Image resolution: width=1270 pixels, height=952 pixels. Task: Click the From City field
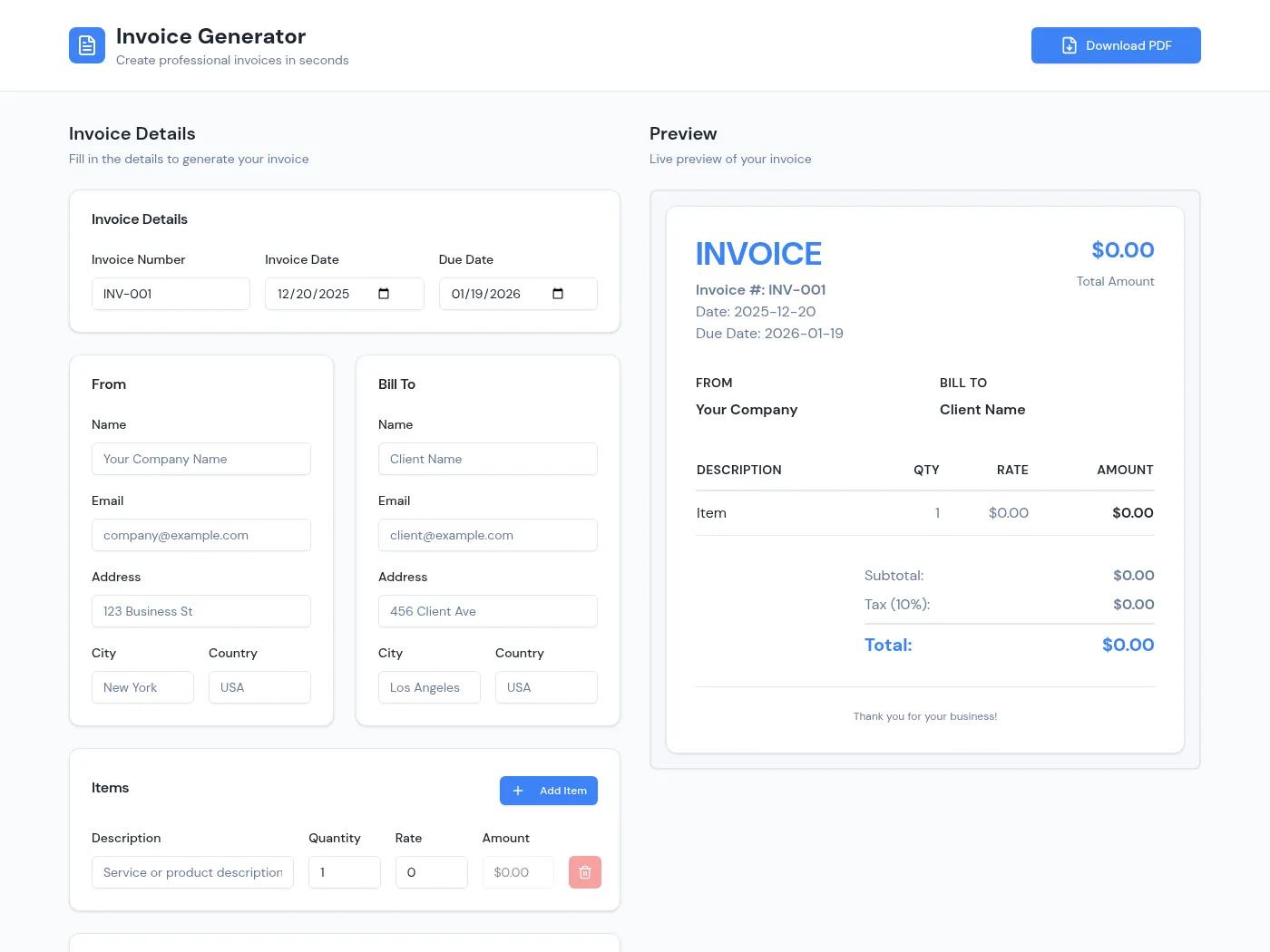point(142,687)
